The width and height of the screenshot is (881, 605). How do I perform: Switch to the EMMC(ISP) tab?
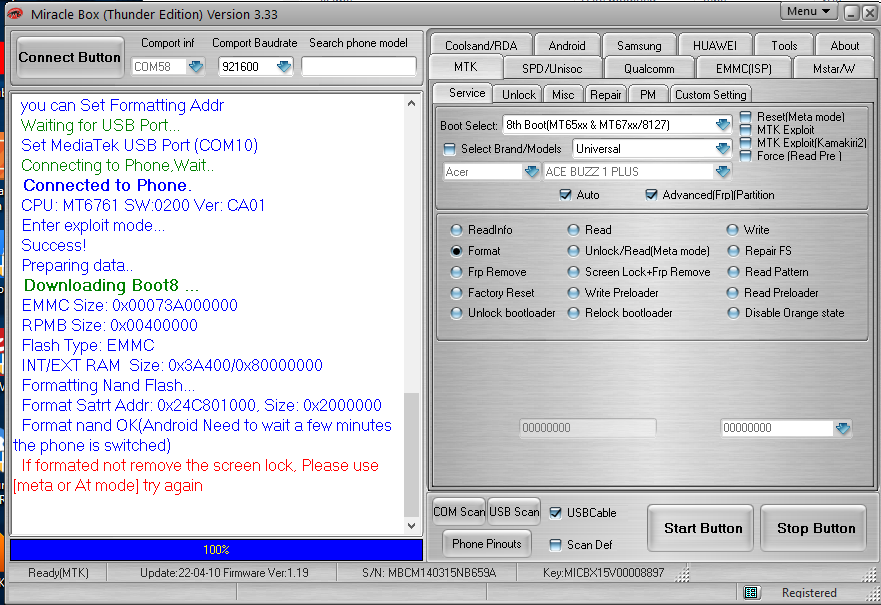[x=743, y=69]
